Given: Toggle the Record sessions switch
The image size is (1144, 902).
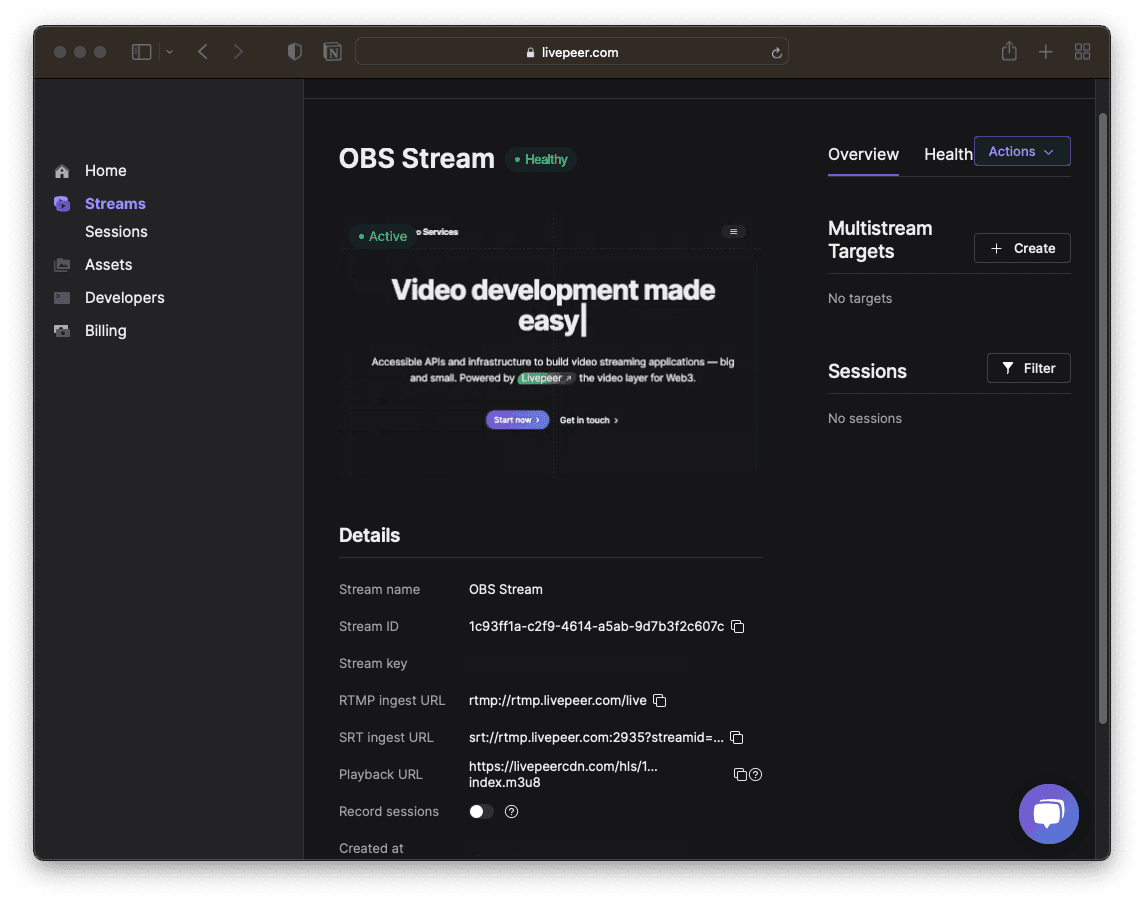Looking at the screenshot, I should [482, 812].
